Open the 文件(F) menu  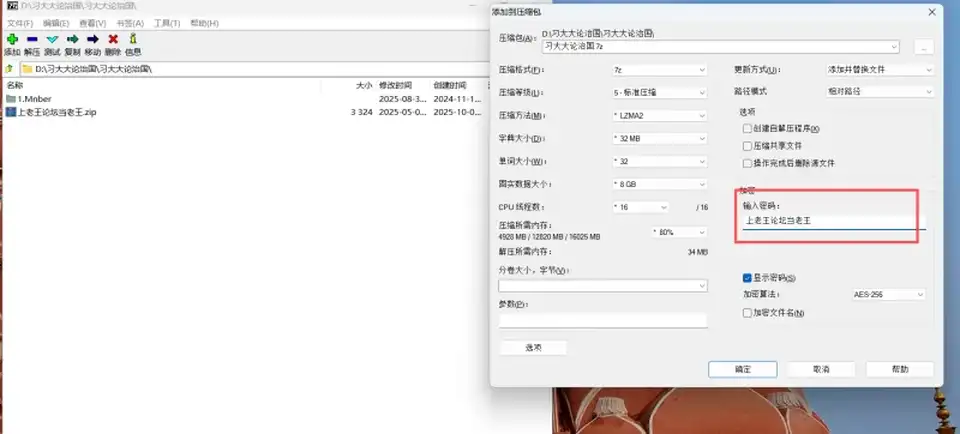(20, 23)
